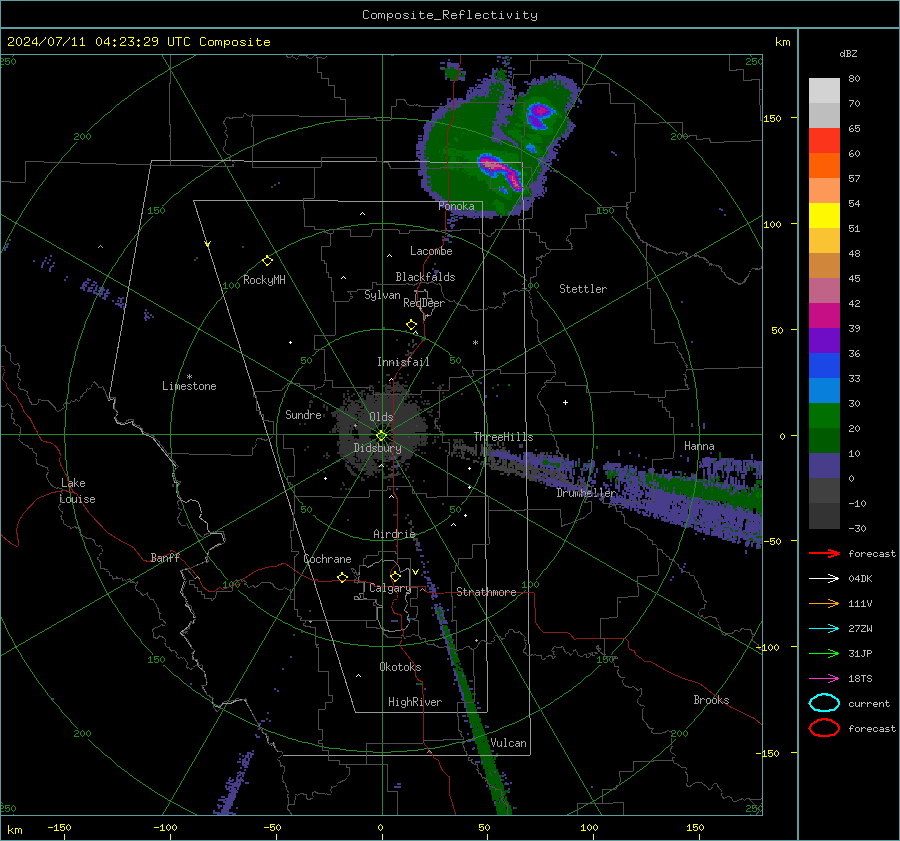This screenshot has height=841, width=900.
Task: Click the orange 111V arrow icon
Action: click(824, 603)
